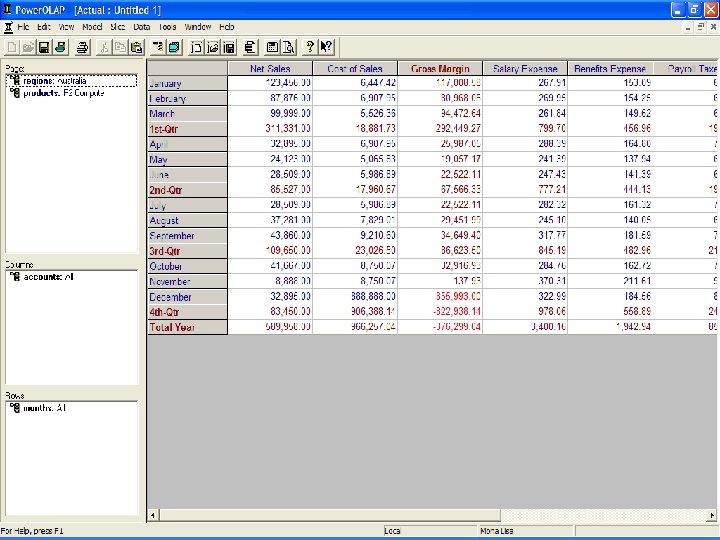
Task: Select January Net Sales cell 123,456.00
Action: [x=270, y=83]
